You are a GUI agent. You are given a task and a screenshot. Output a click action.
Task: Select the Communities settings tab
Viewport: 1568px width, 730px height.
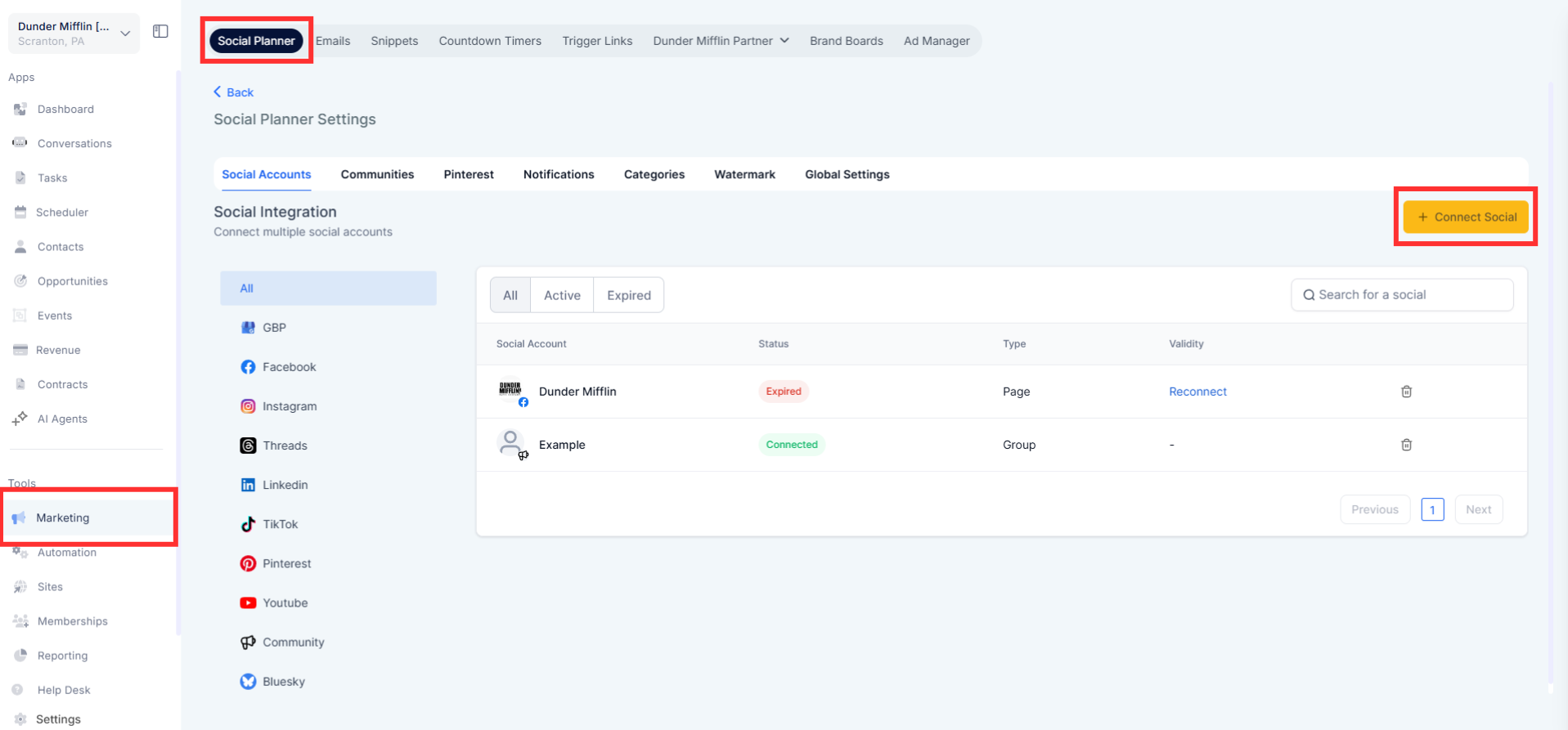[x=377, y=174]
